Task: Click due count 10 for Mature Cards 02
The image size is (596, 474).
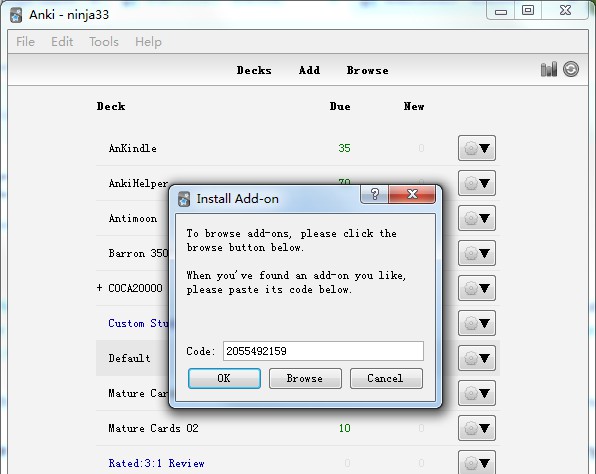Action: [x=344, y=428]
